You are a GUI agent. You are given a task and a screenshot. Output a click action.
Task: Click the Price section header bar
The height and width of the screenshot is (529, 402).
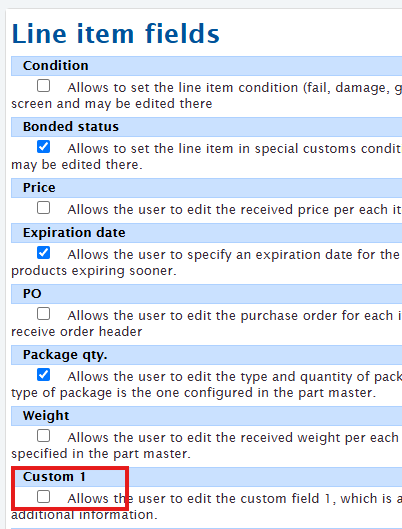pos(206,188)
